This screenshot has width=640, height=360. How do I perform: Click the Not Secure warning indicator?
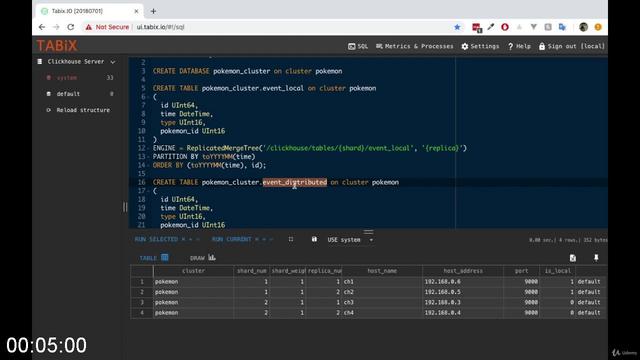(x=107, y=27)
